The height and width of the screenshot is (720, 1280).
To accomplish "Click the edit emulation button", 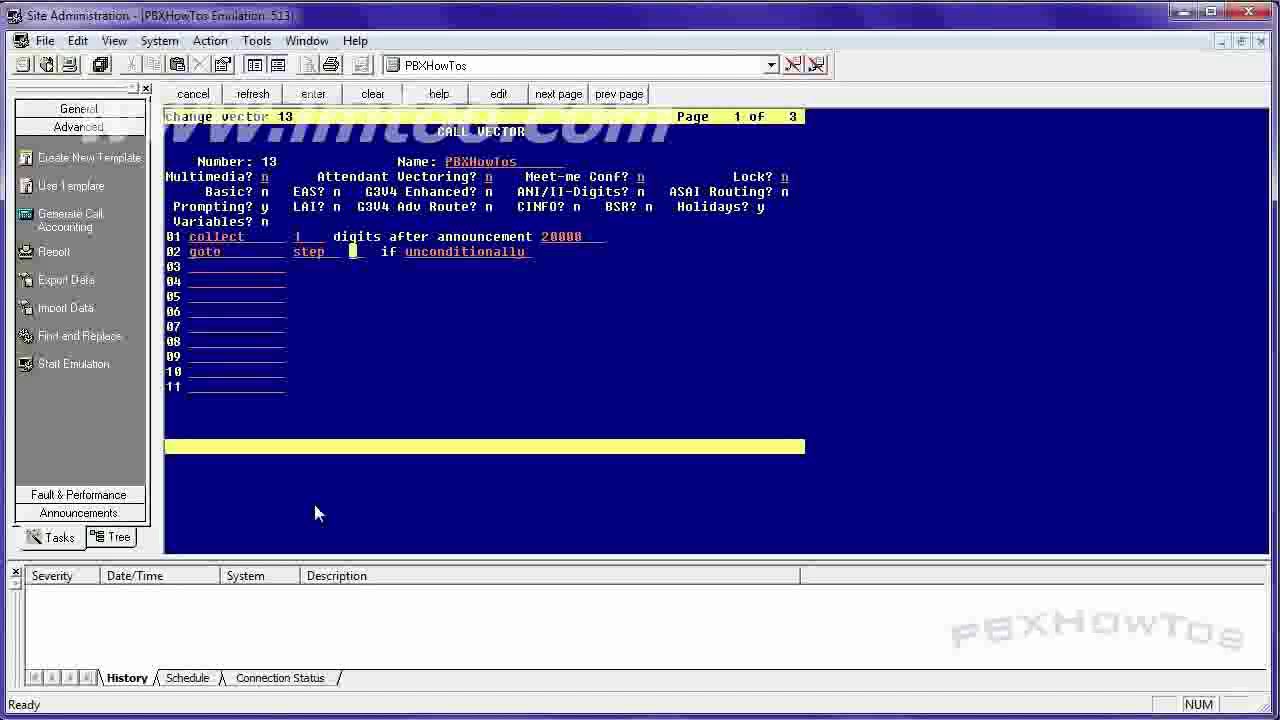I will tap(499, 94).
